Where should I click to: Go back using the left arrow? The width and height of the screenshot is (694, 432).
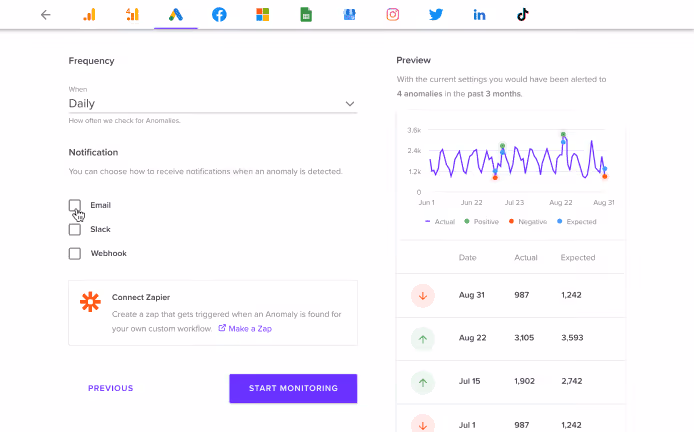(x=46, y=15)
